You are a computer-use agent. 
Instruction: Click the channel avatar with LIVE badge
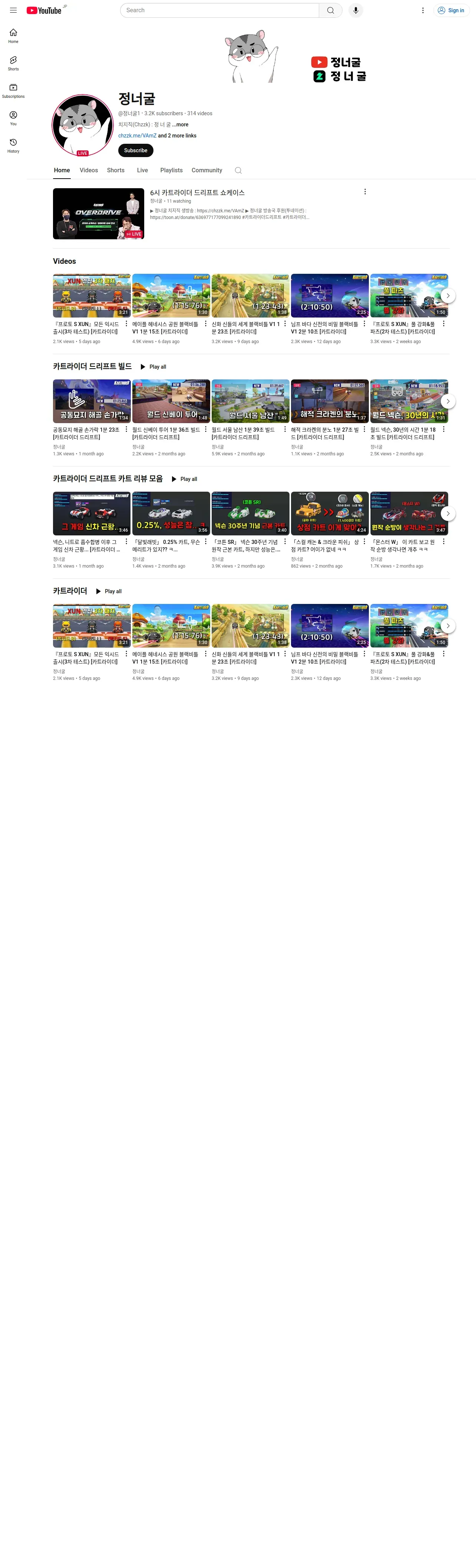[x=83, y=125]
